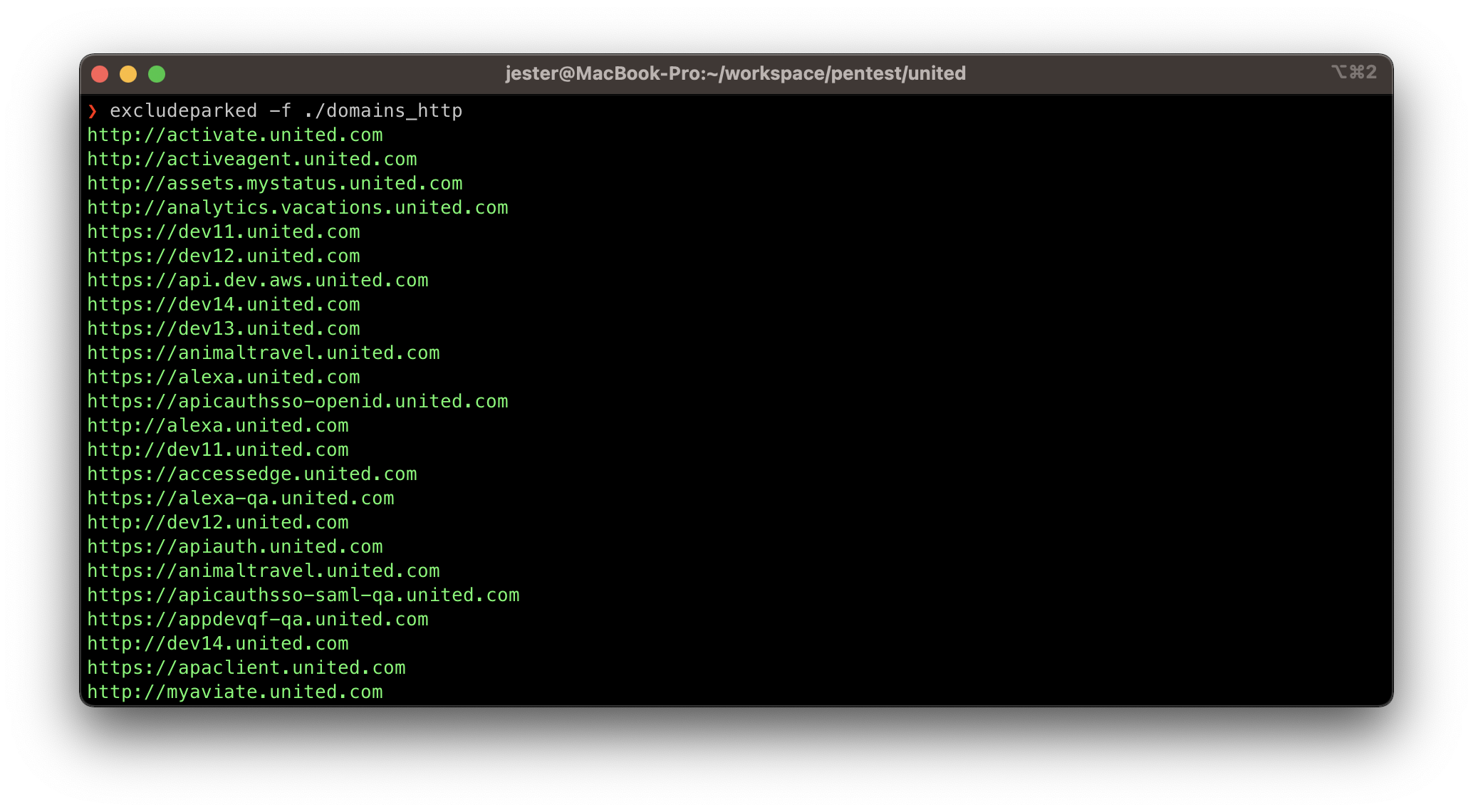This screenshot has width=1473, height=812.
Task: Open http://activeagent.united.com link
Action: (252, 160)
